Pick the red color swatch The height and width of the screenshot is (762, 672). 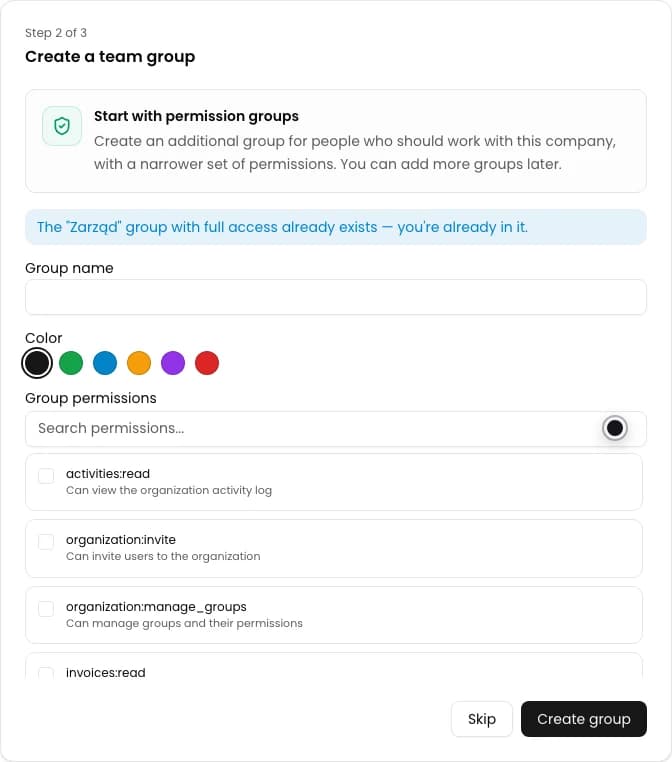(207, 363)
